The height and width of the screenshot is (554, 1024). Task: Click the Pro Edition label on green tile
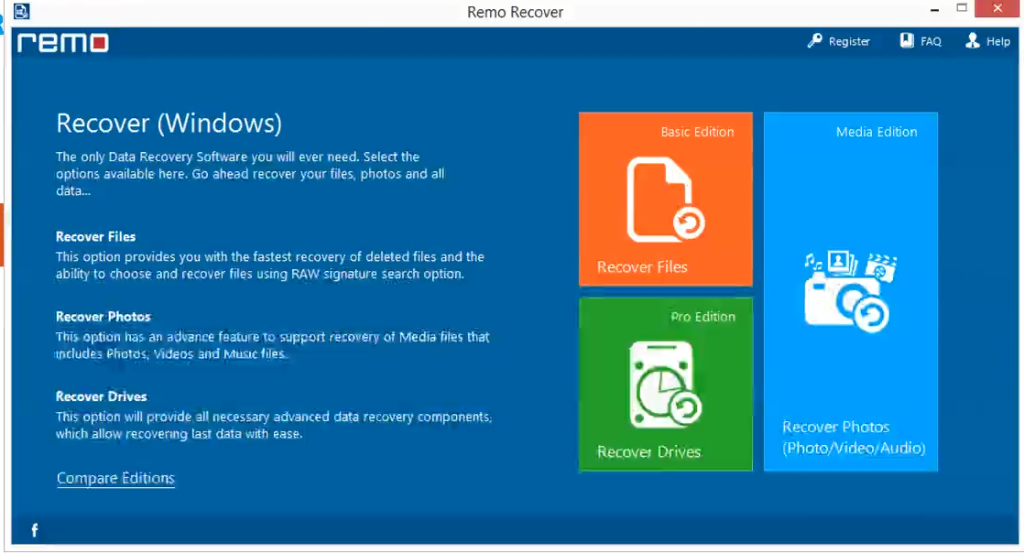(x=702, y=317)
